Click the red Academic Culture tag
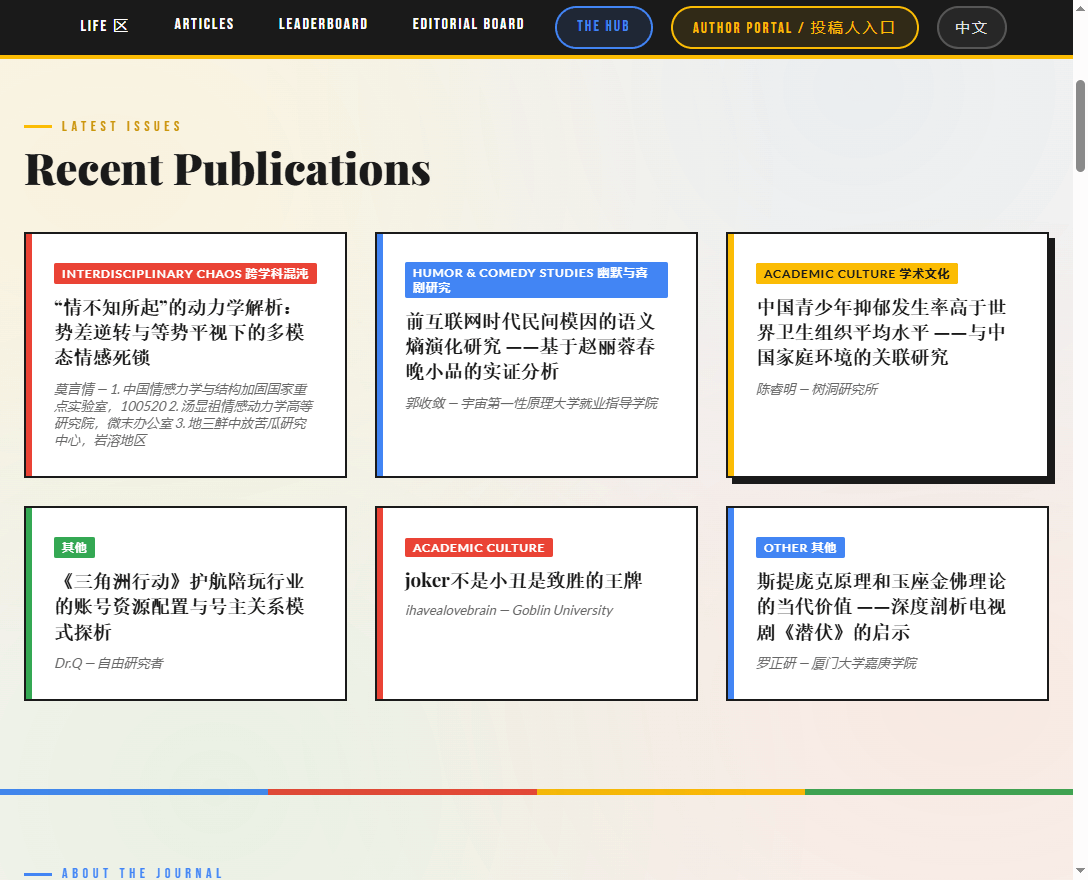 click(478, 548)
